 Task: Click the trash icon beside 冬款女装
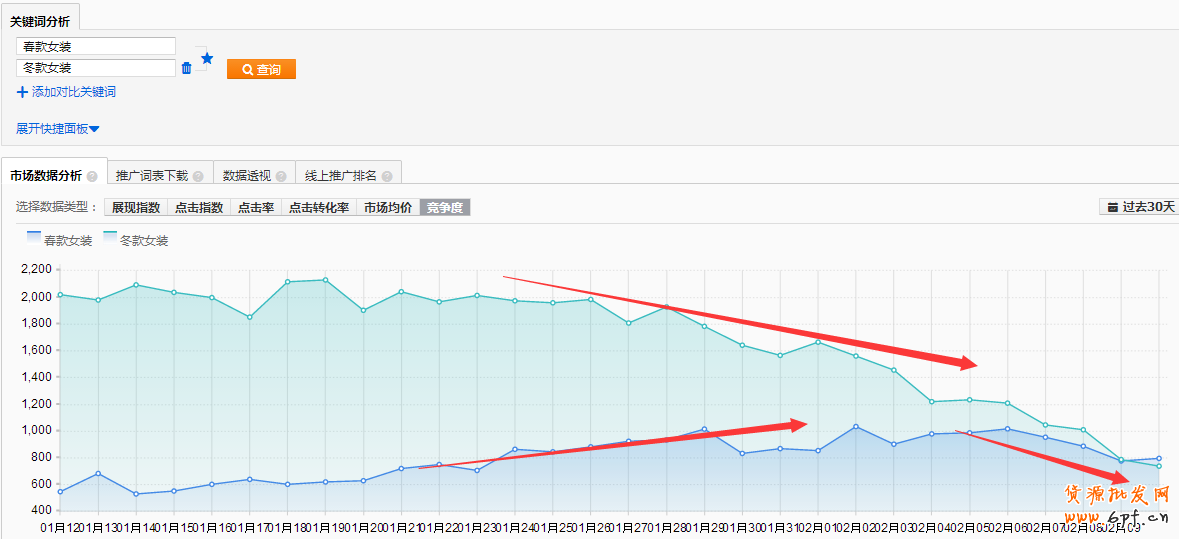(186, 68)
